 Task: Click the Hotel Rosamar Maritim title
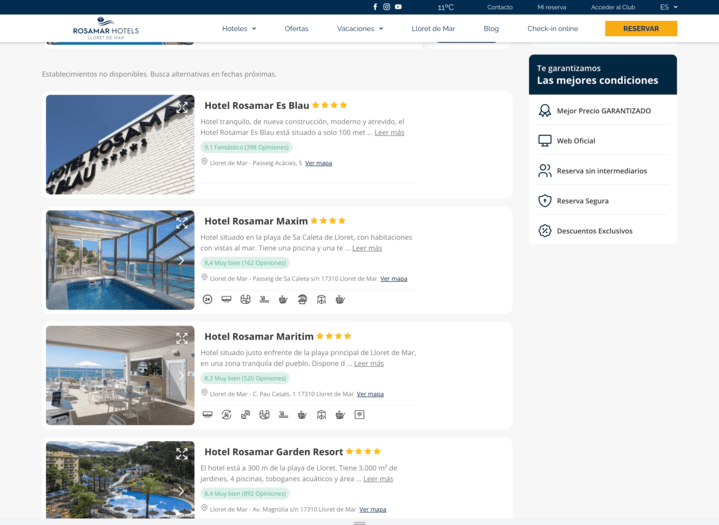(259, 337)
